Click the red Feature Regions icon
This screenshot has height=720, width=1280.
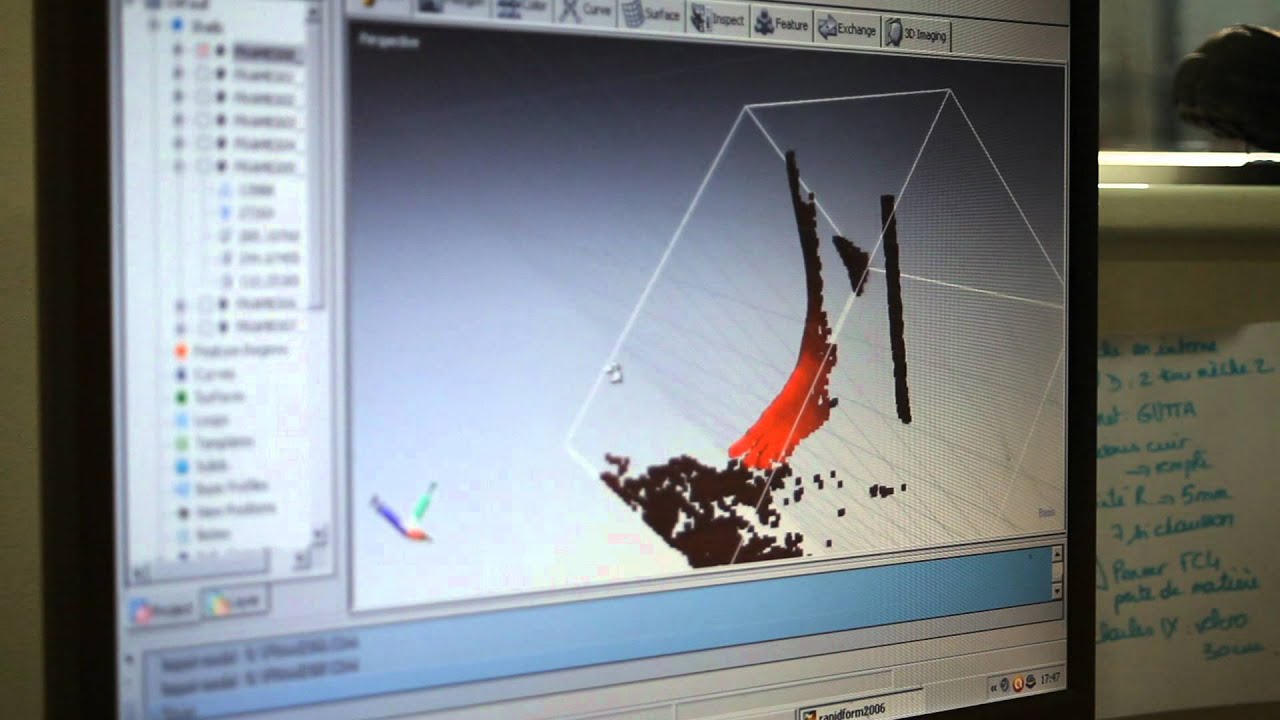[181, 351]
